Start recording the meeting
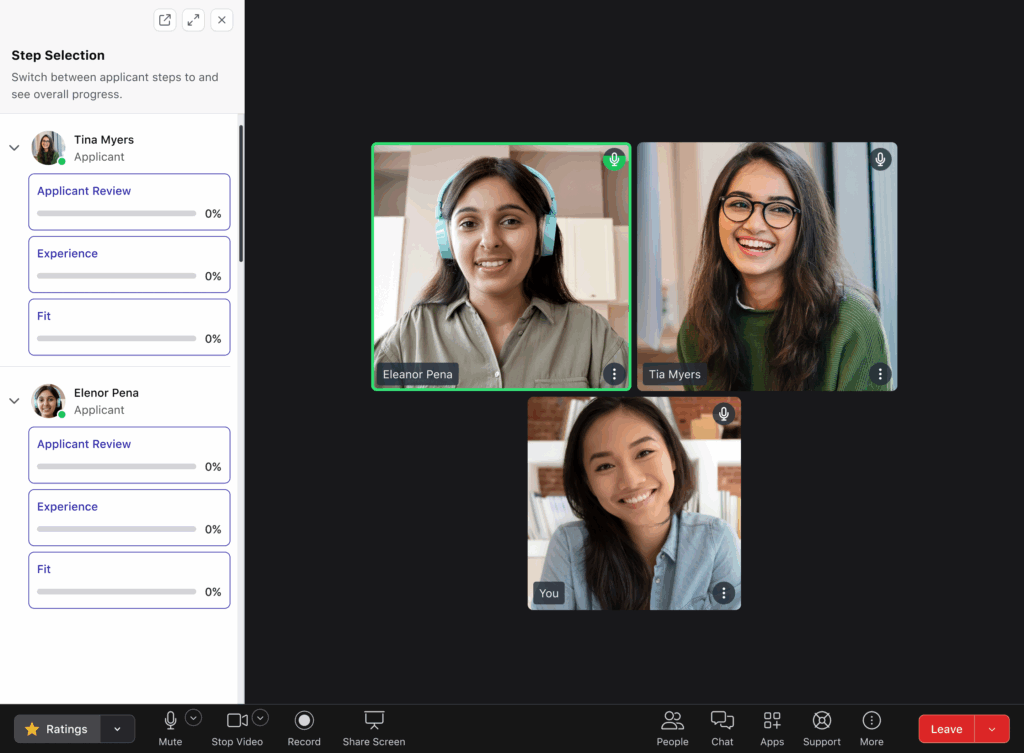1024x753 pixels. coord(304,728)
